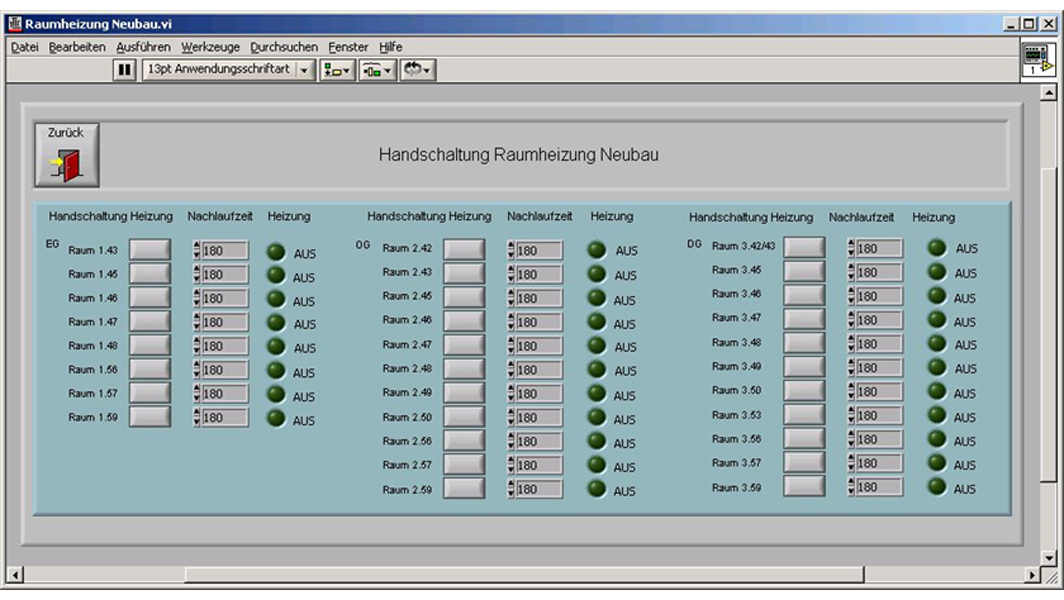This screenshot has width=1064, height=600.
Task: Click Nachlaufzeit value field for Raum 3.50
Action: pos(878,392)
